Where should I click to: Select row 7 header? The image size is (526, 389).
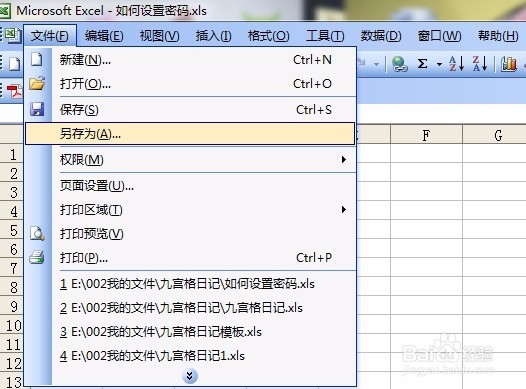[x=12, y=268]
